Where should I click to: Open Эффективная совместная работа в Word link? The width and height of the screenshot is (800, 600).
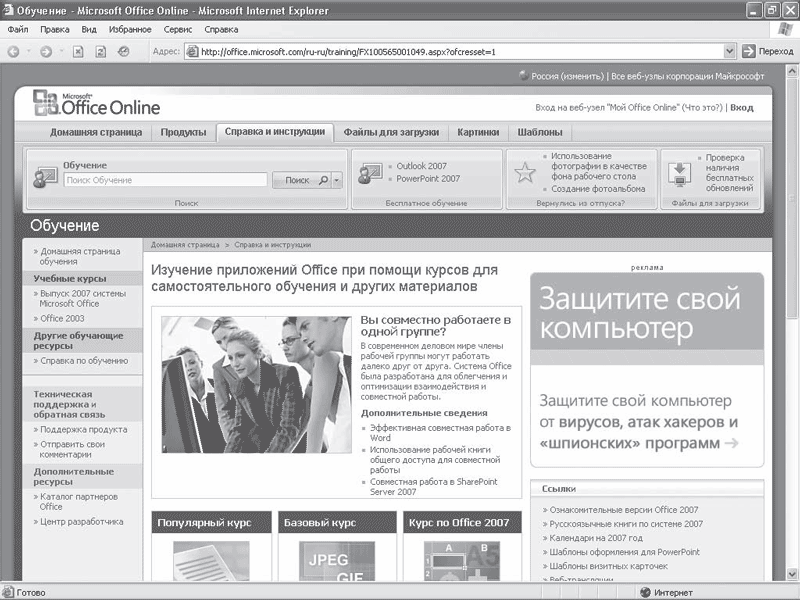click(x=440, y=433)
